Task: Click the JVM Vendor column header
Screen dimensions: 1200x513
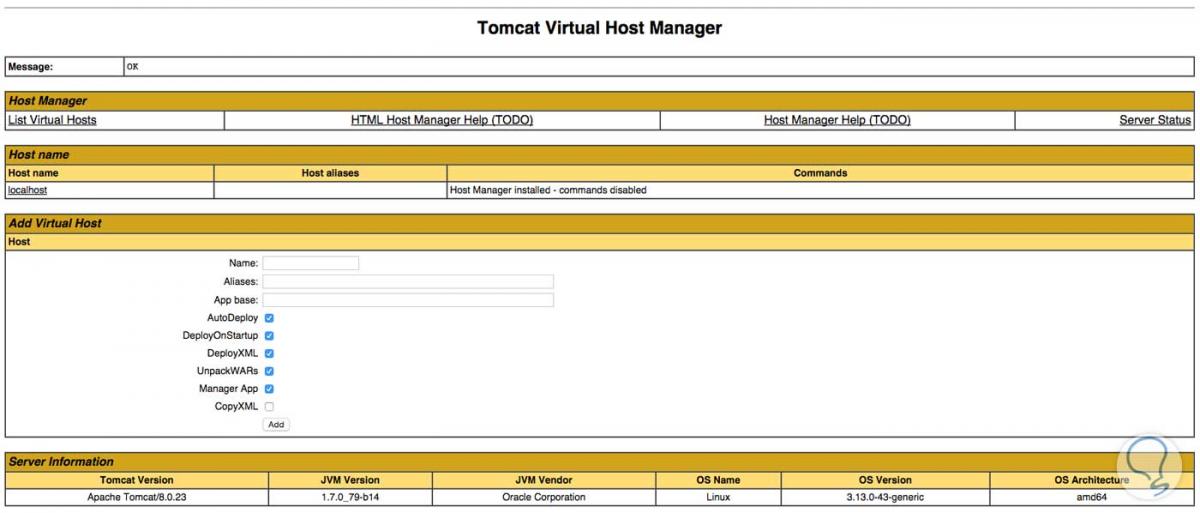Action: pyautogui.click(x=544, y=480)
